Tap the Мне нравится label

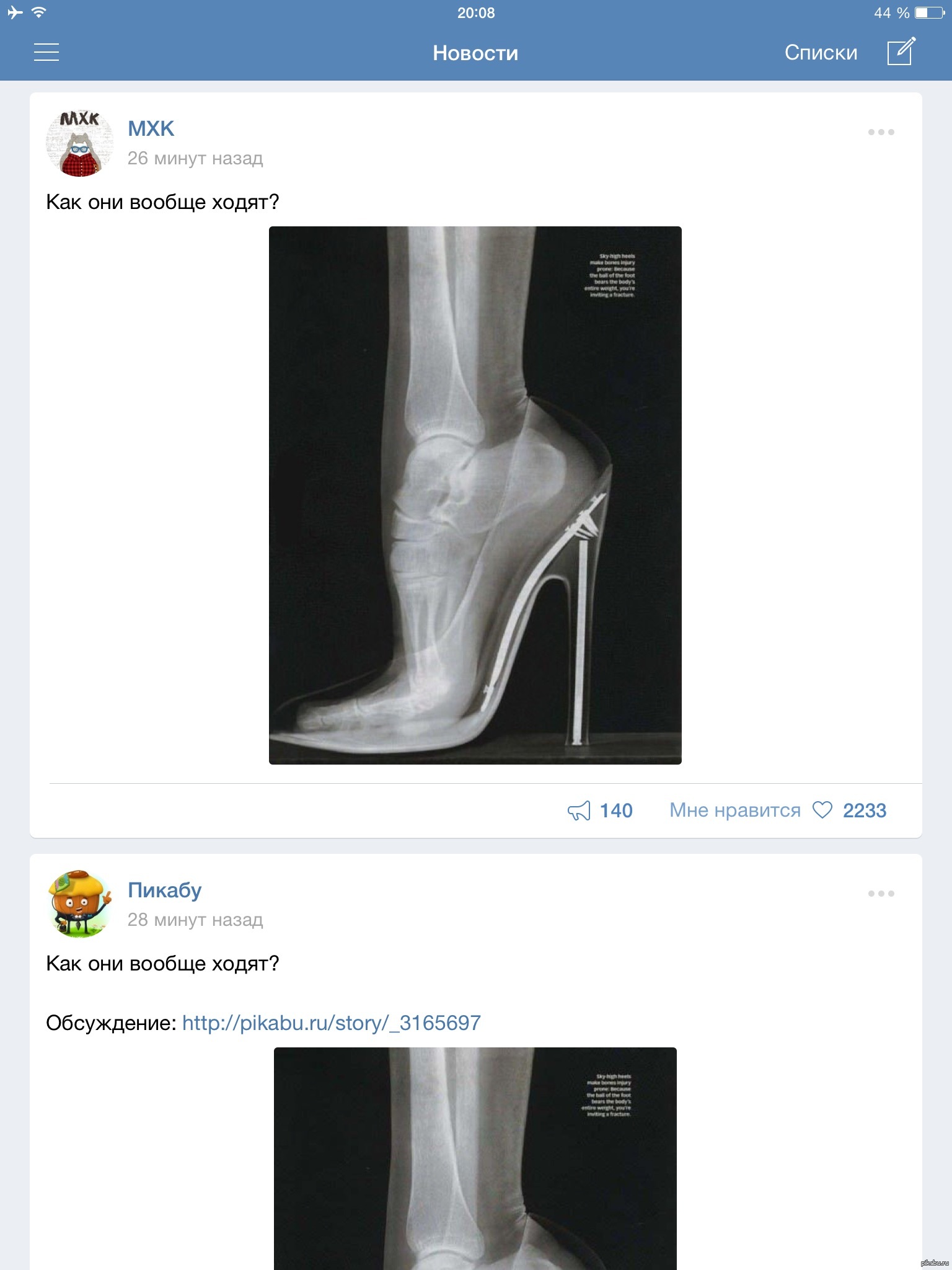[x=735, y=810]
